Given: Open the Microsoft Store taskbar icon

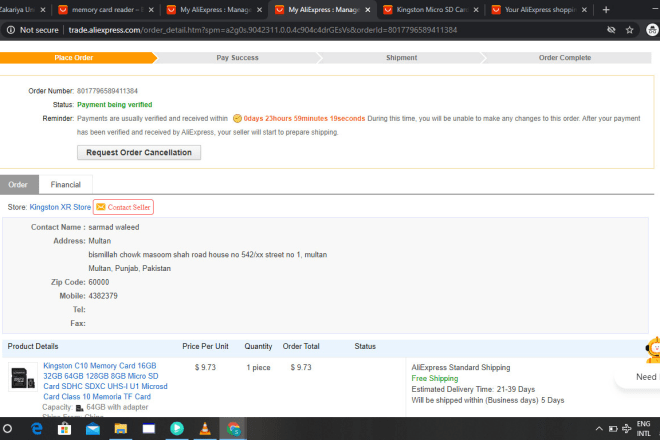Looking at the screenshot, I should [x=64, y=429].
